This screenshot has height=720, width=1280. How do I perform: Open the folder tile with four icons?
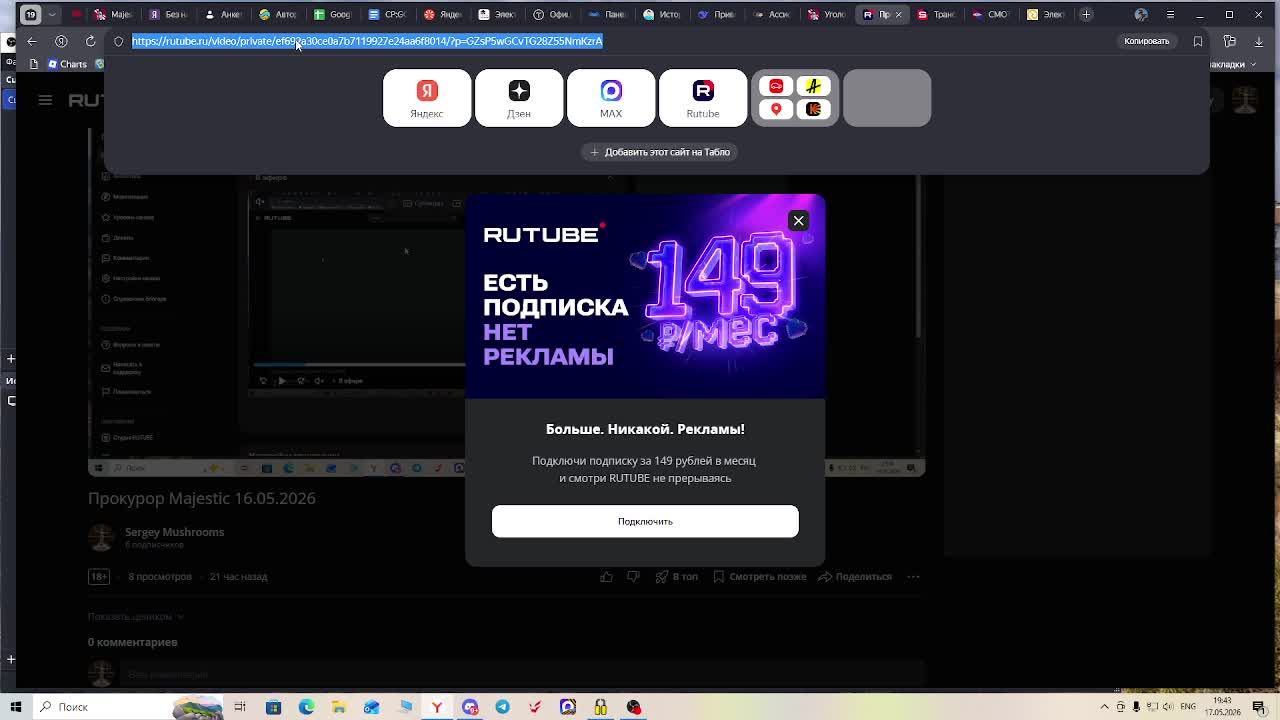coord(795,98)
